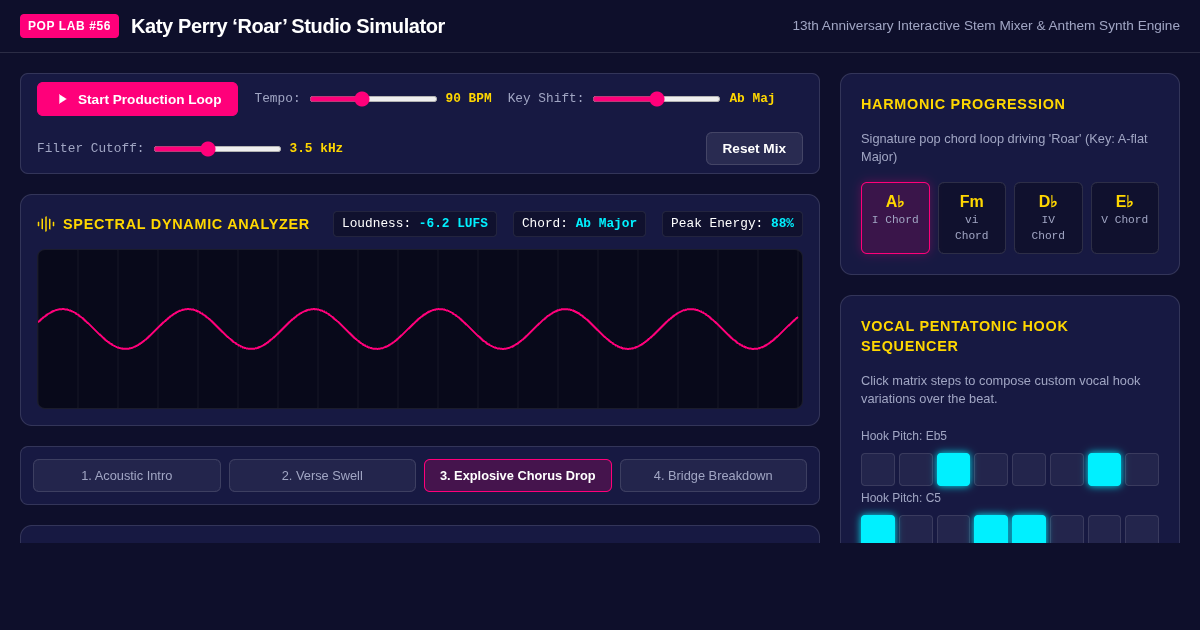
Task: Disable active step 5 in C5 hook row
Action: point(1029,529)
